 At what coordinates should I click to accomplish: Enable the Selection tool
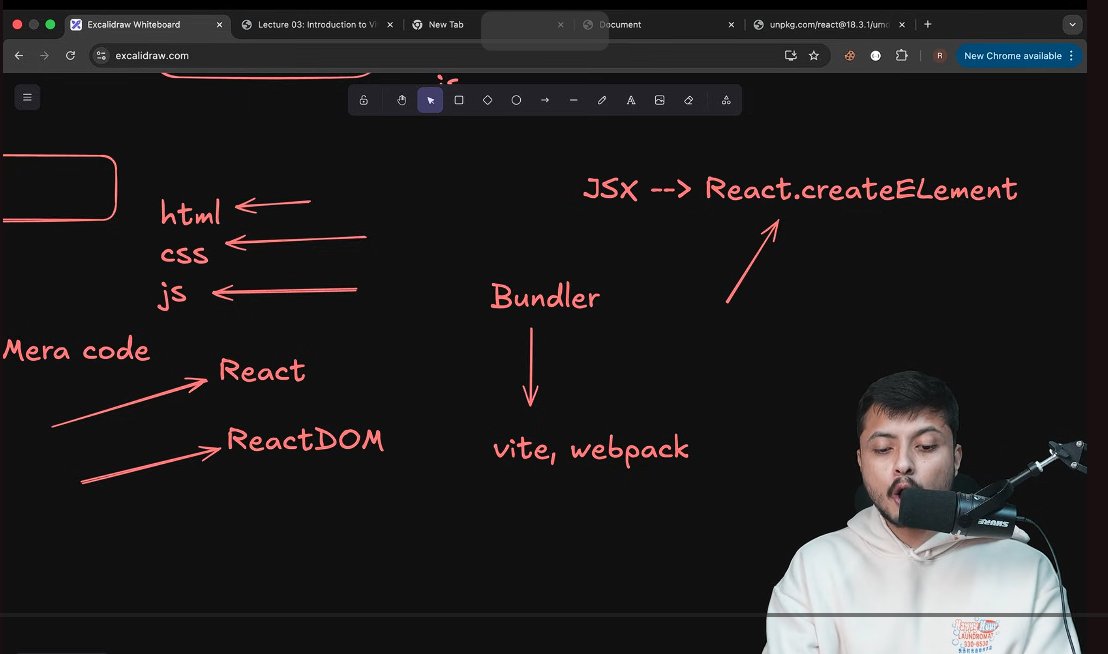[430, 100]
